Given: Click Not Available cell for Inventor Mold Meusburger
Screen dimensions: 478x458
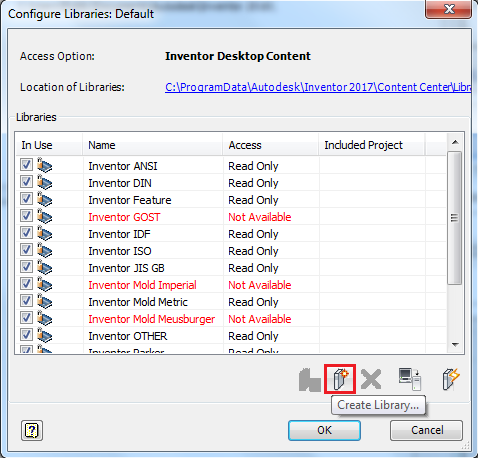Looking at the screenshot, I should coord(260,319).
